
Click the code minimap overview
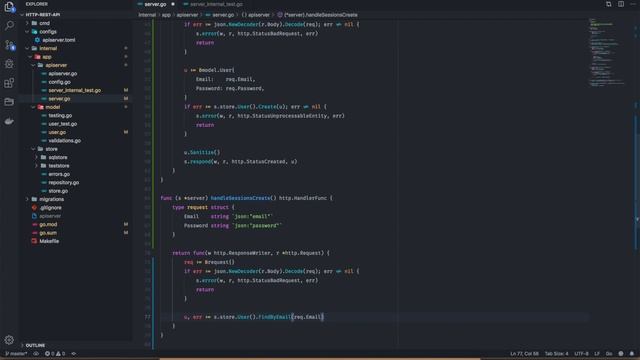(606, 52)
